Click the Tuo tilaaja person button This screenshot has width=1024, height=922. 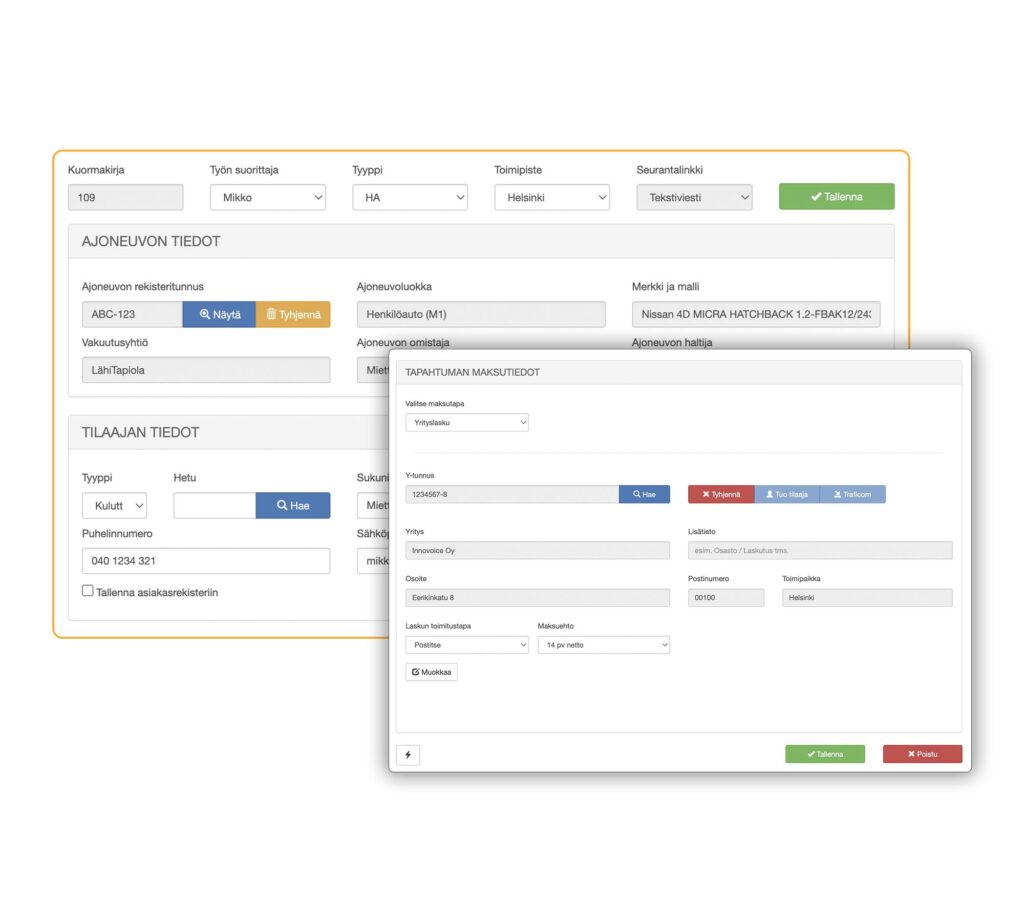787,494
